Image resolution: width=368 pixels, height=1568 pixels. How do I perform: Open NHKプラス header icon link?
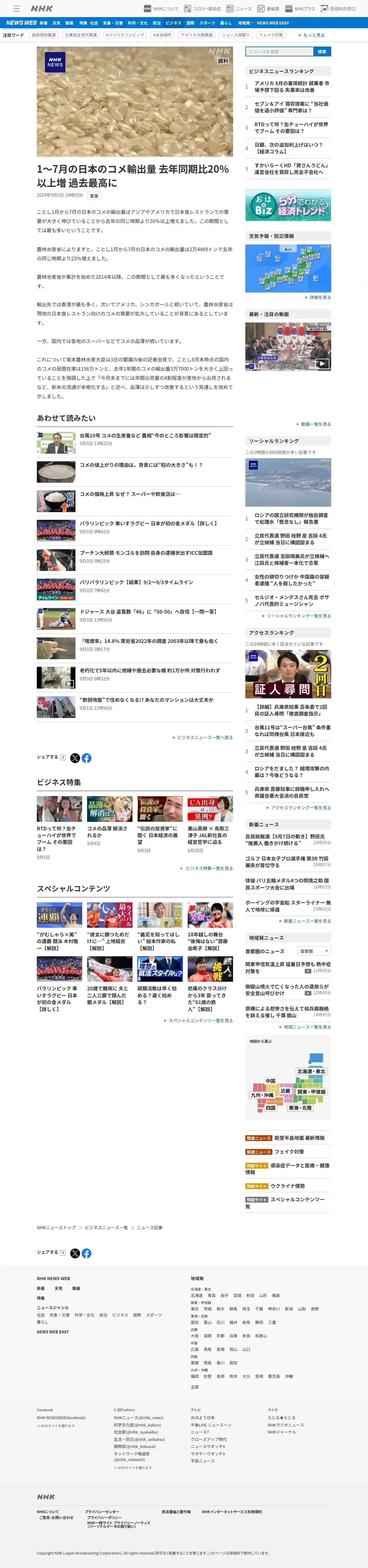(300, 9)
